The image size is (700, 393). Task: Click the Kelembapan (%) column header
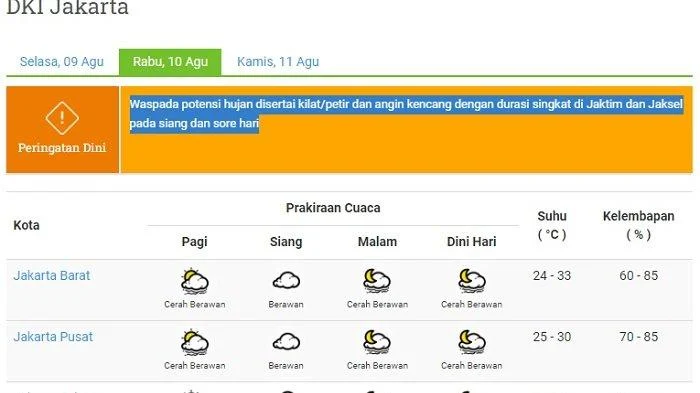click(x=638, y=225)
